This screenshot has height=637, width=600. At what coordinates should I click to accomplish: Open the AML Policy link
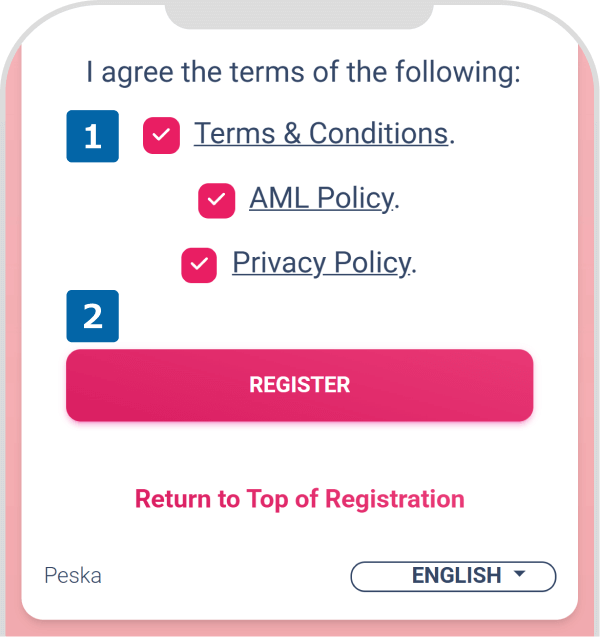tap(320, 198)
